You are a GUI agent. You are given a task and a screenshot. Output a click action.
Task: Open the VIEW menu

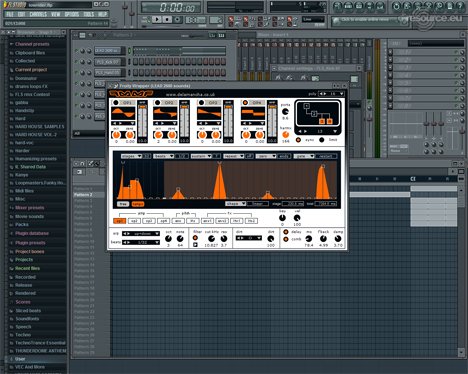[x=56, y=14]
